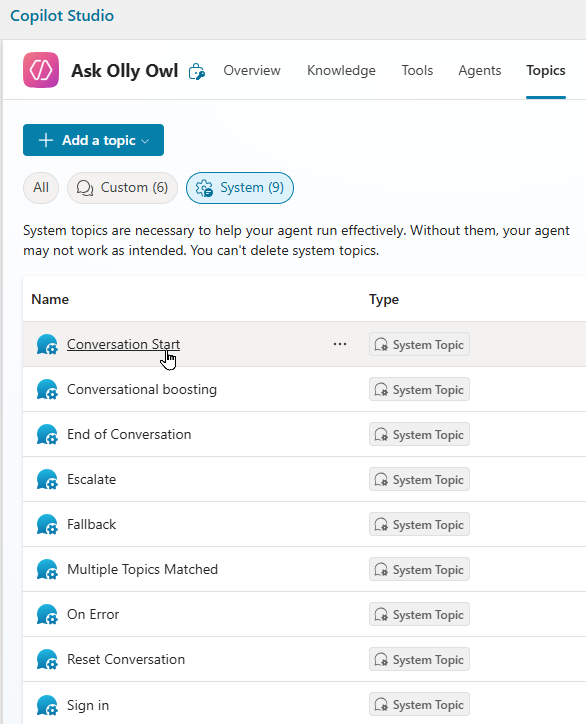The width and height of the screenshot is (586, 724).
Task: Switch to the Overview tab
Action: pos(252,71)
